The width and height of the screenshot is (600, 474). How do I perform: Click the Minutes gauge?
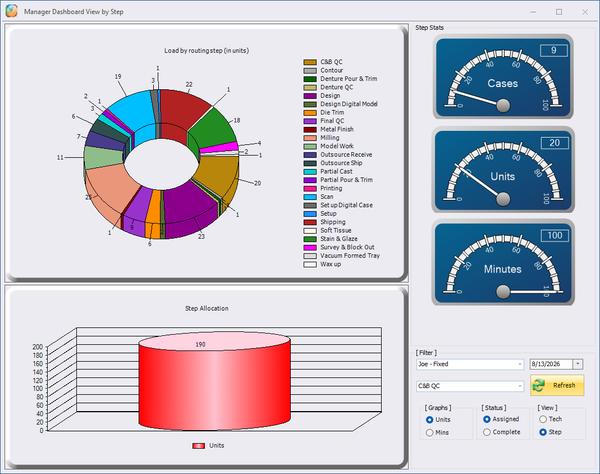pos(503,262)
